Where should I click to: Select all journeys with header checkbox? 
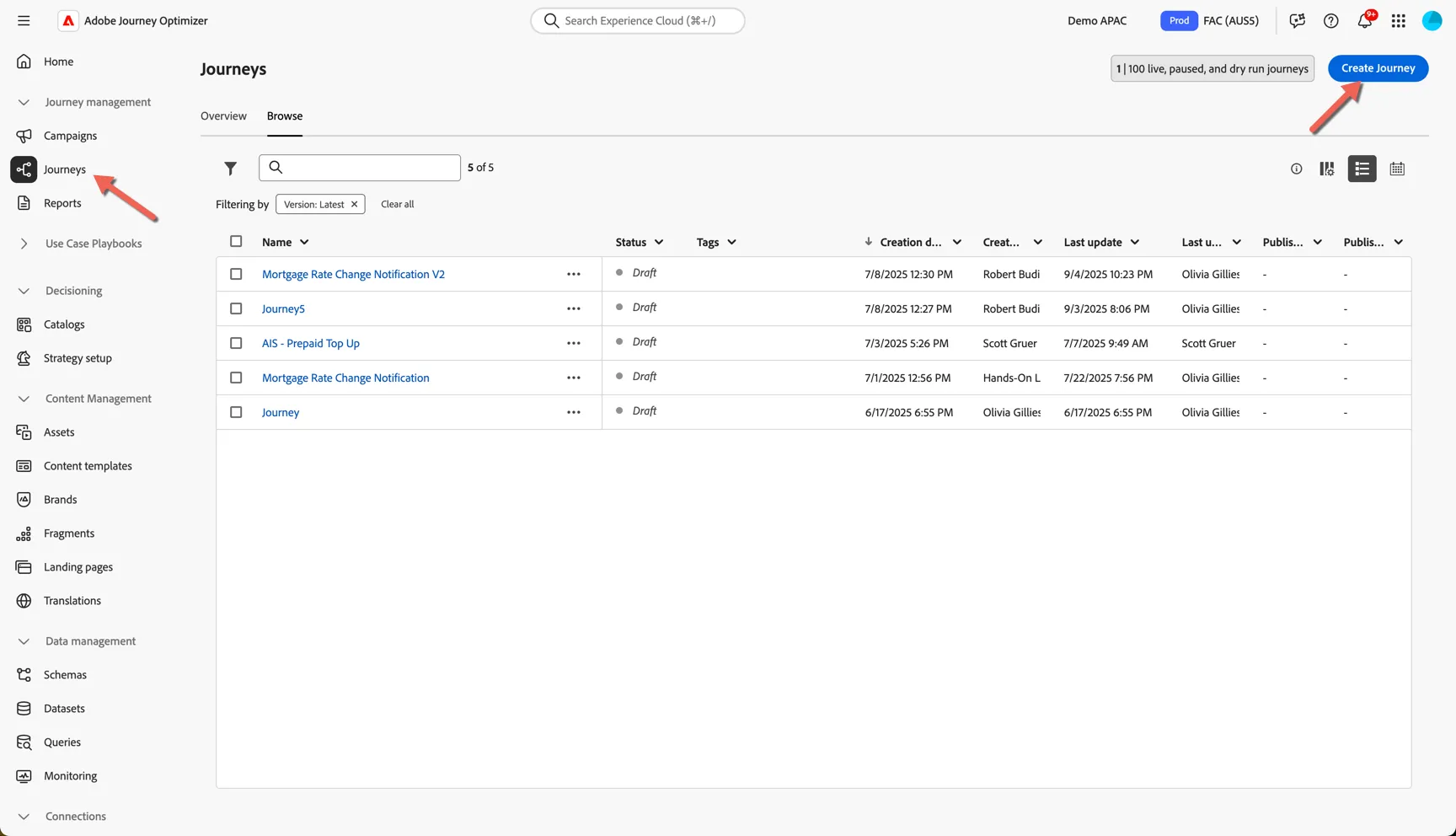pos(236,242)
